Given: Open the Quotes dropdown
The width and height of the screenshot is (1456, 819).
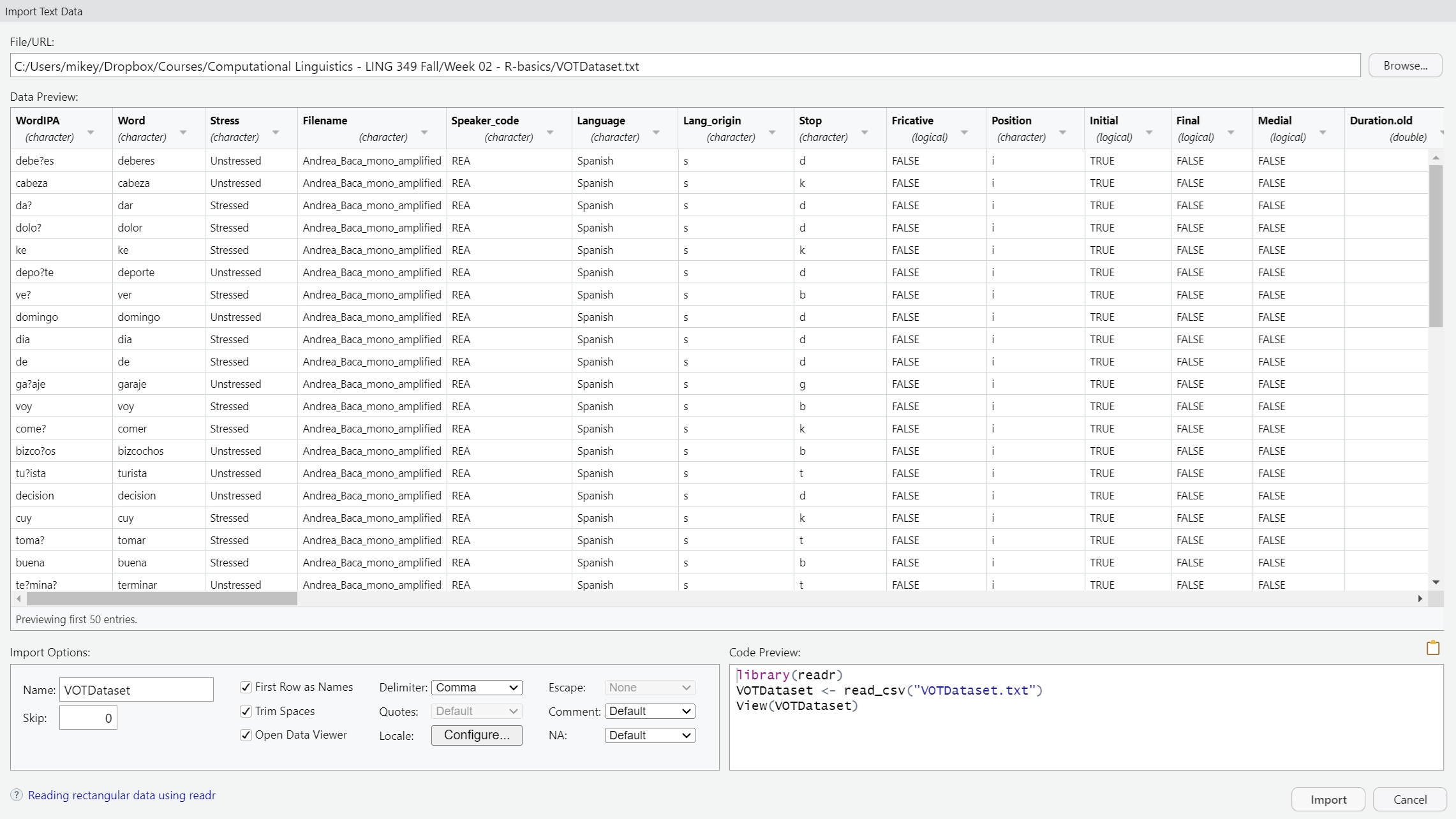Looking at the screenshot, I should [476, 711].
